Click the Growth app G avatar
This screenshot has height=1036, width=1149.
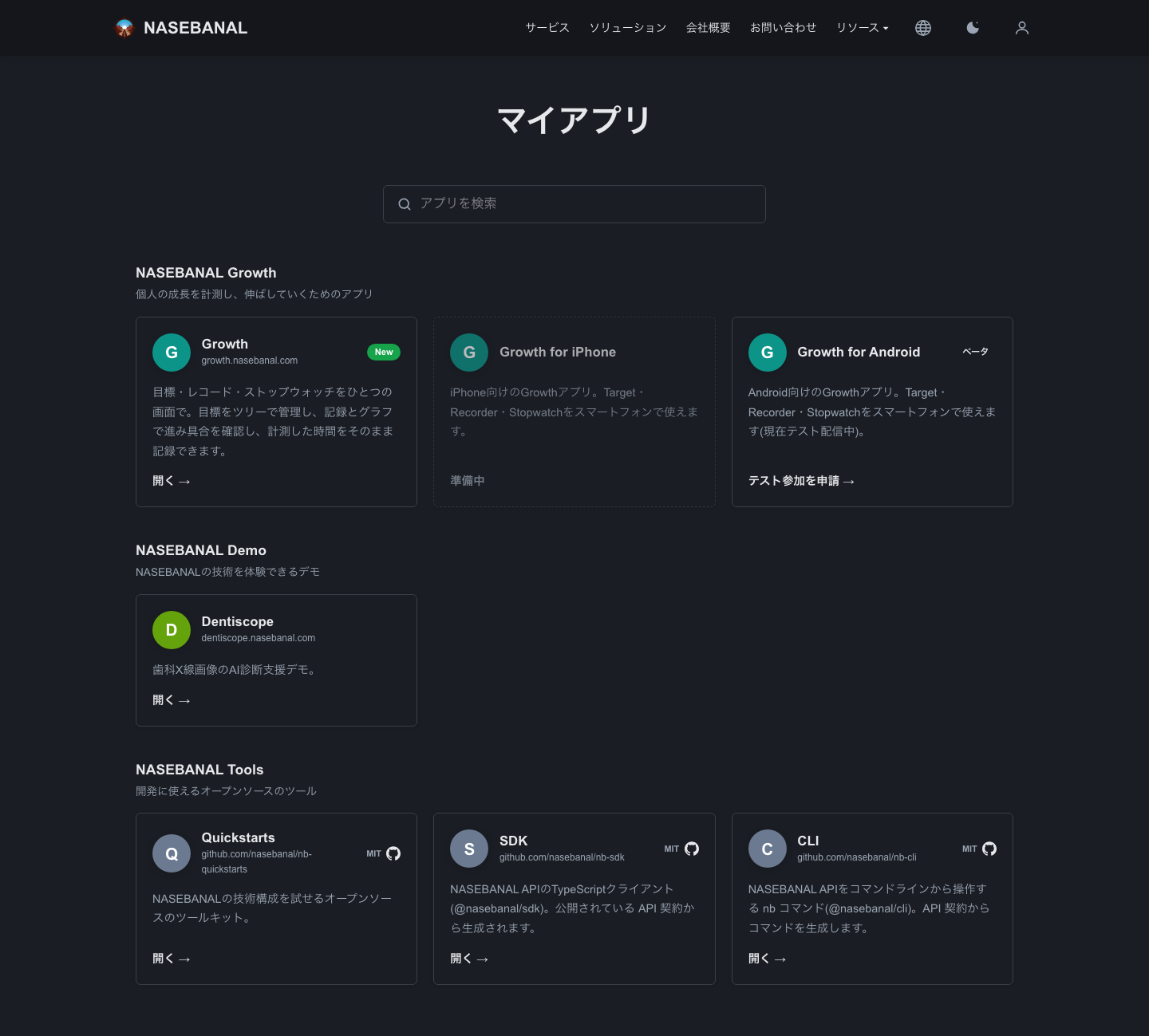(x=172, y=353)
